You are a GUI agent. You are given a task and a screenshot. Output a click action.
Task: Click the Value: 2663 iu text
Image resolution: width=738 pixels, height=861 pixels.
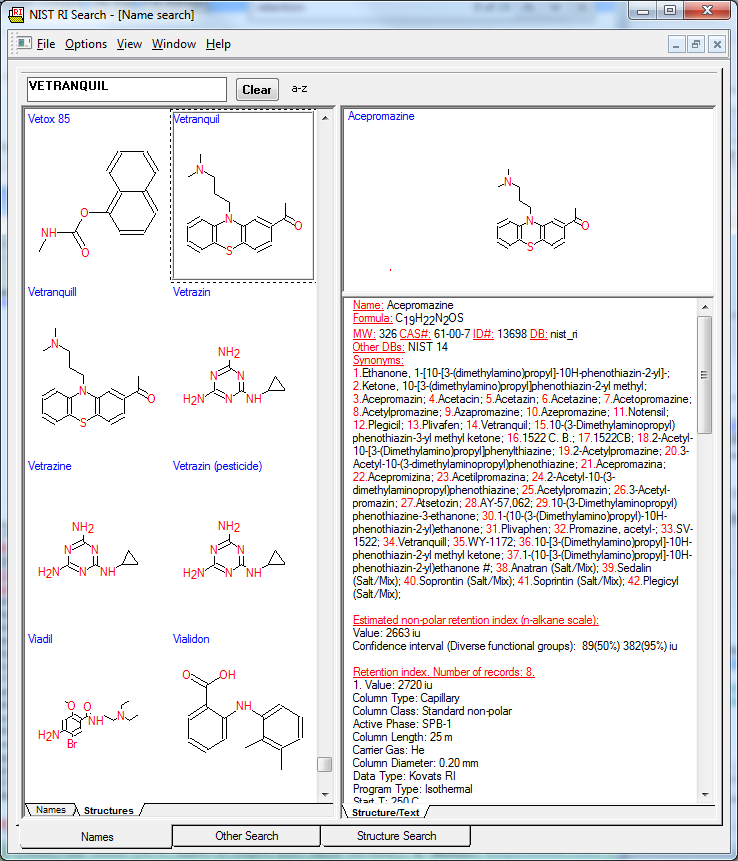[387, 633]
